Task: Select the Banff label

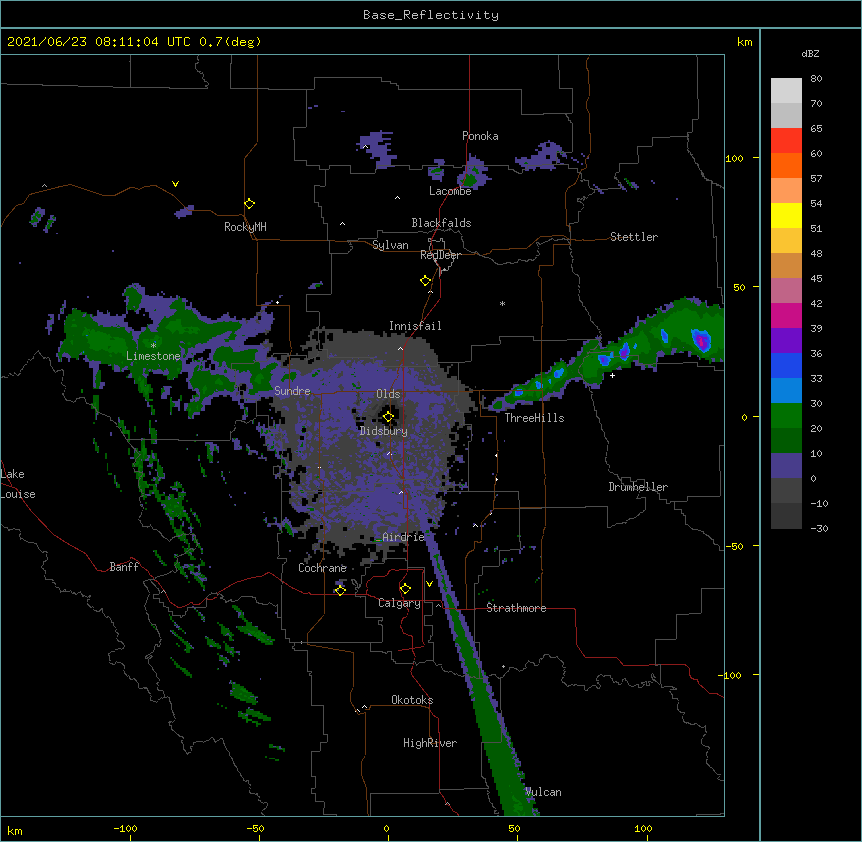Action: [124, 567]
